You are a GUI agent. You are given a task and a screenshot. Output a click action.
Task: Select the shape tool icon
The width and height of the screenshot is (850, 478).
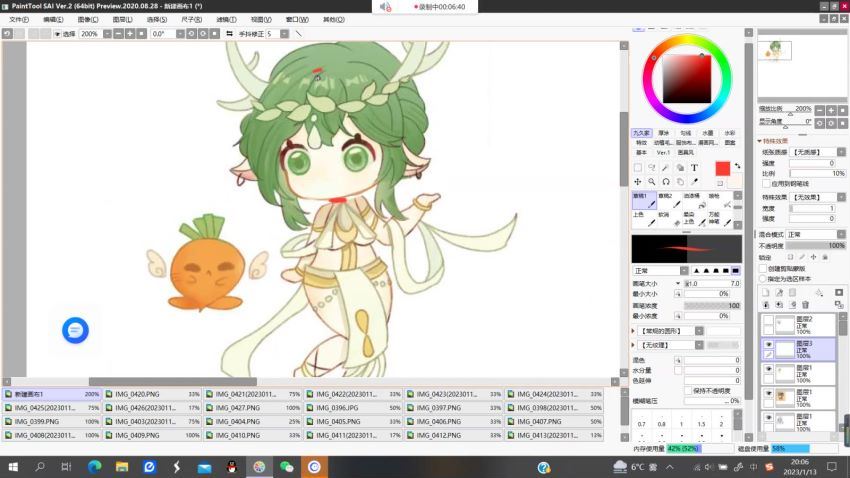click(x=680, y=168)
